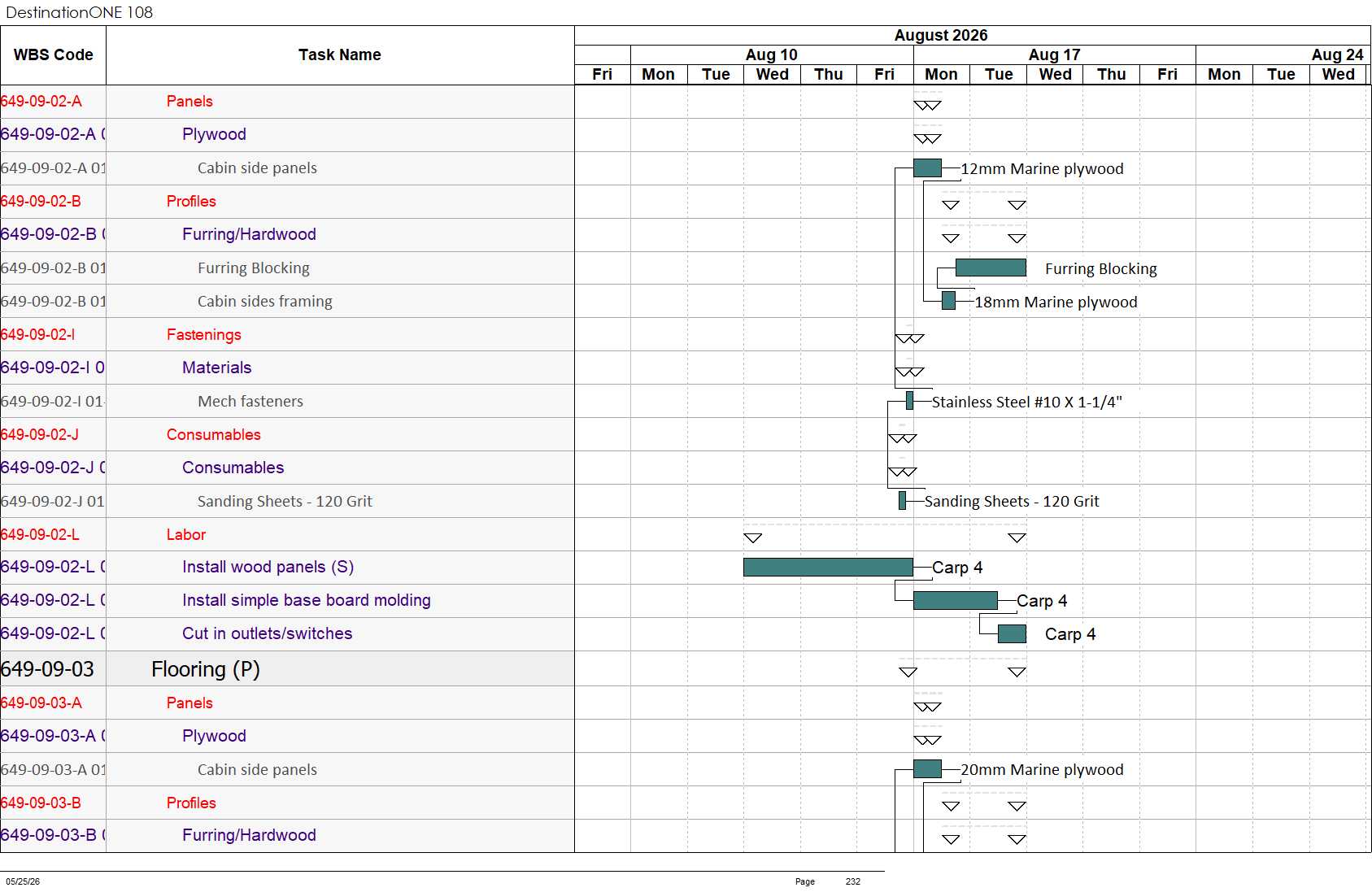
Task: Click Thu in the Aug 17 week
Action: (x=1112, y=74)
